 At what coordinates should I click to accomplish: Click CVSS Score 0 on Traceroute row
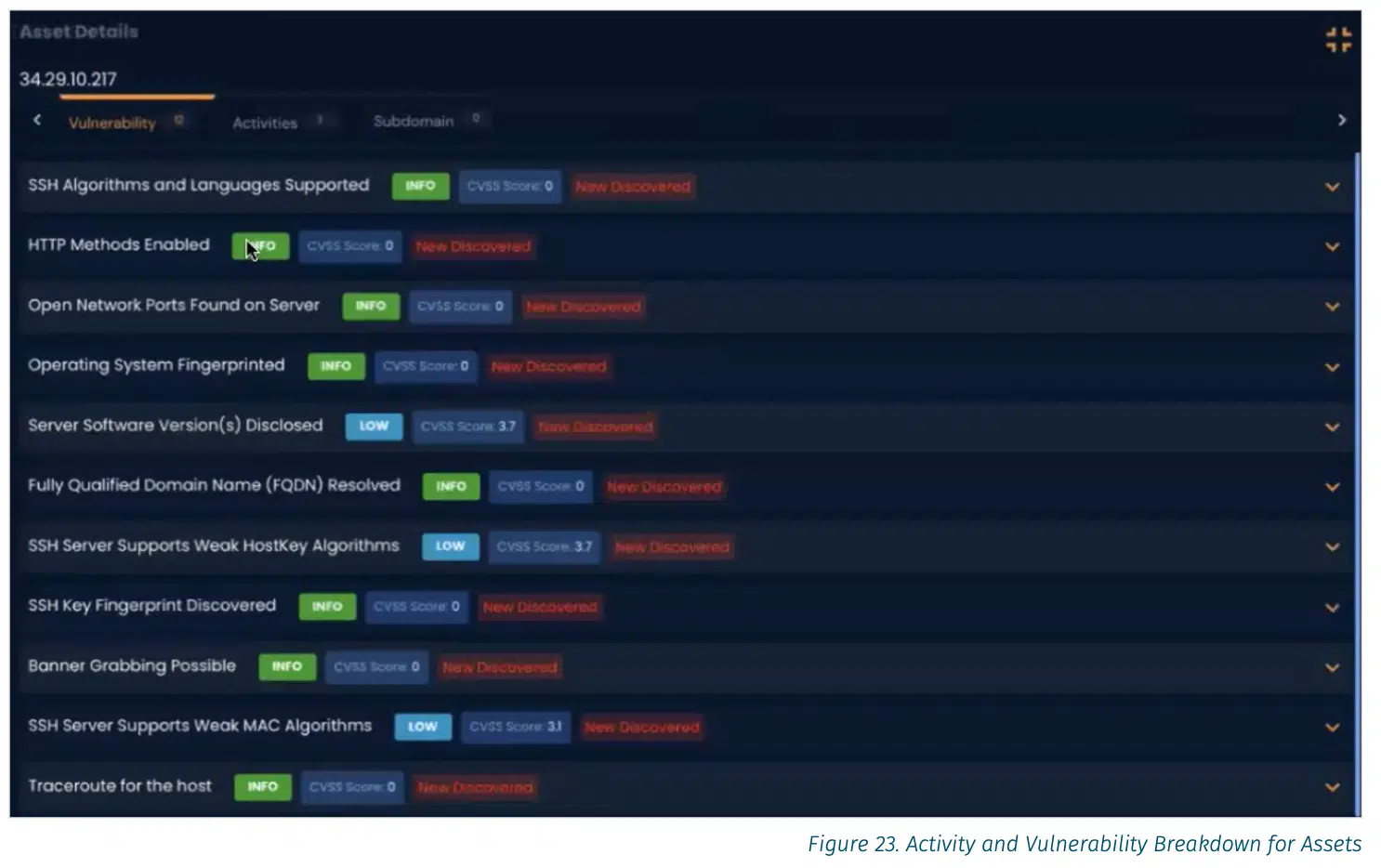[x=352, y=787]
